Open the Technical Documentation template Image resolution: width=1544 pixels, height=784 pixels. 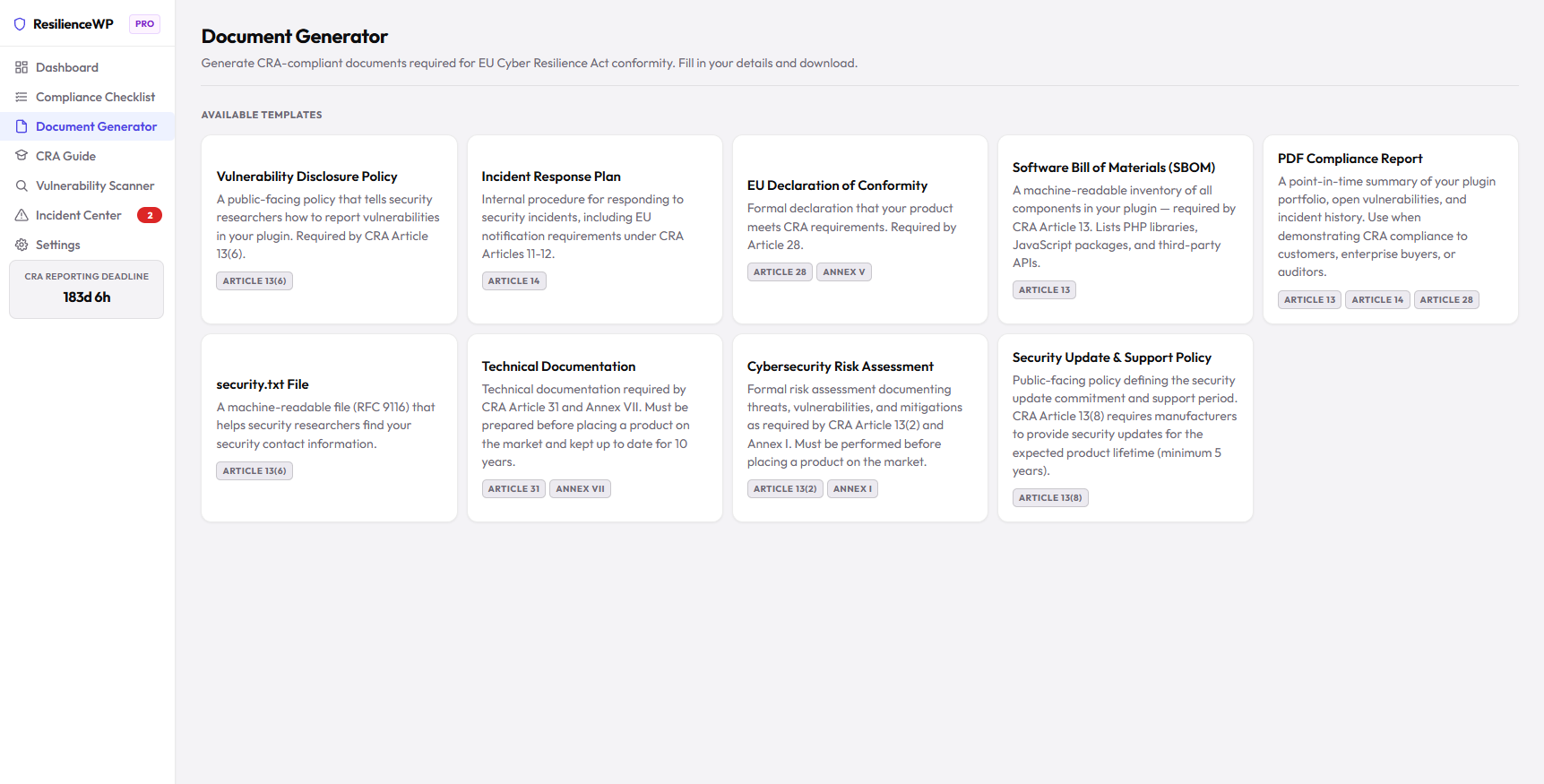pos(595,428)
